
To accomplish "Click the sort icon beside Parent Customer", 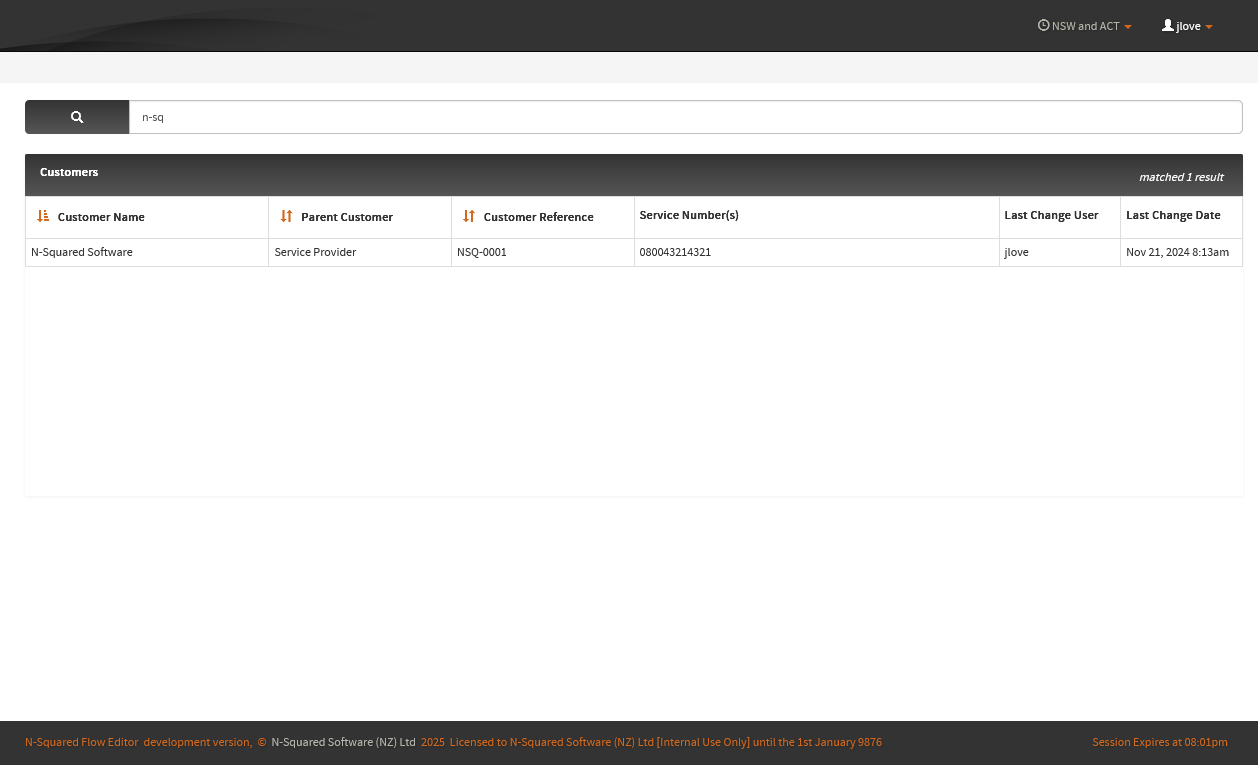I will coord(286,216).
